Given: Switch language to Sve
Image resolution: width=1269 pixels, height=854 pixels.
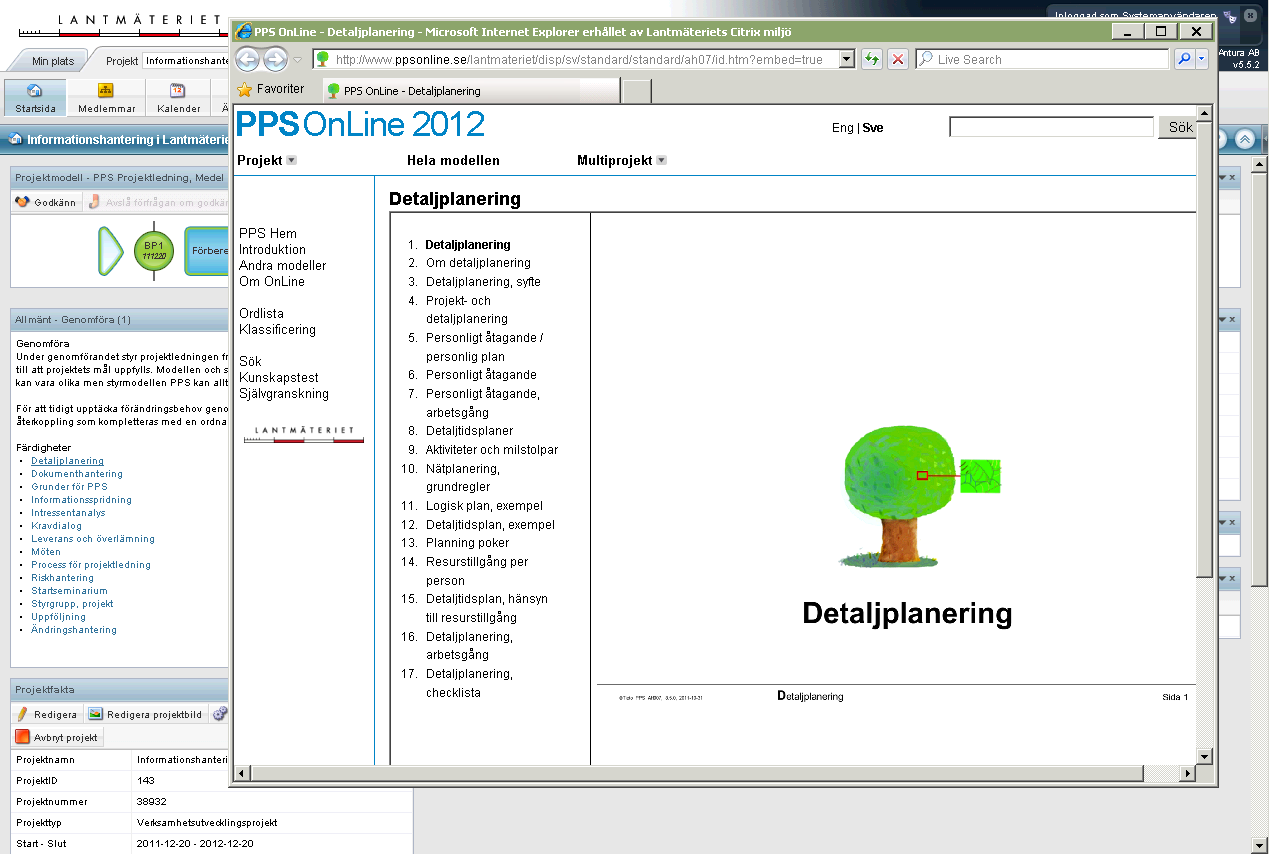Looking at the screenshot, I should pos(873,128).
